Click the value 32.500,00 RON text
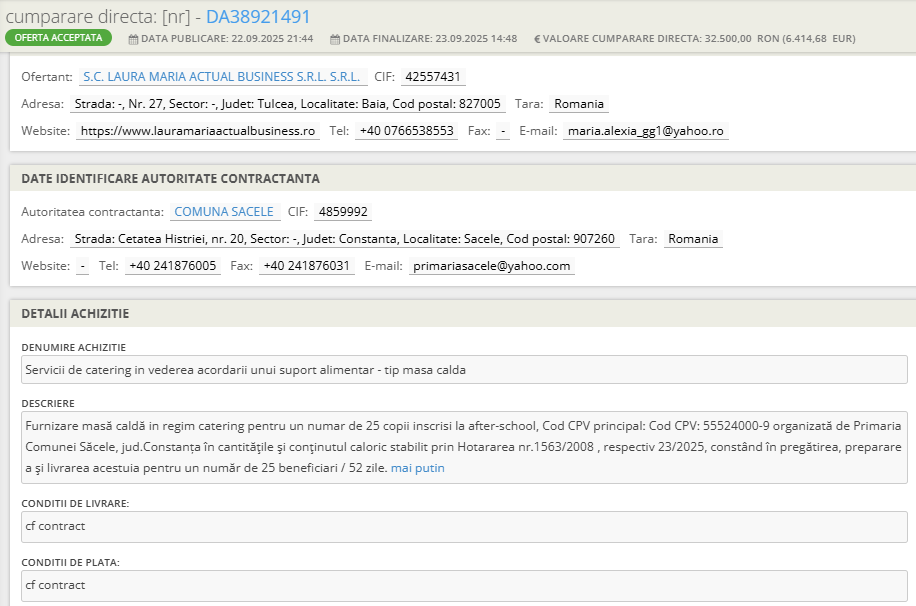 click(x=742, y=39)
